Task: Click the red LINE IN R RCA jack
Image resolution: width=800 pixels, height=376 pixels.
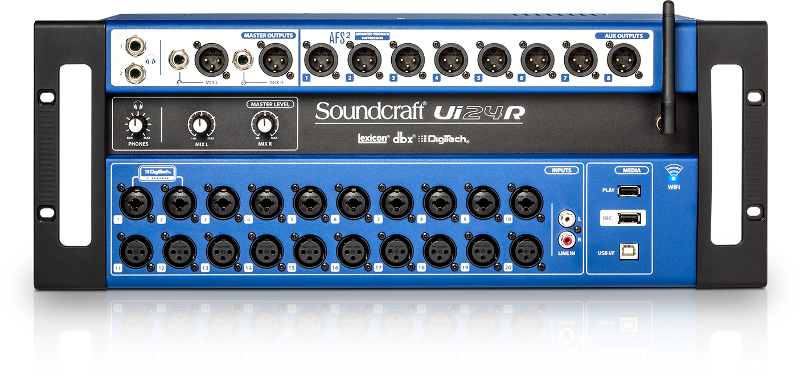Action: click(x=566, y=239)
